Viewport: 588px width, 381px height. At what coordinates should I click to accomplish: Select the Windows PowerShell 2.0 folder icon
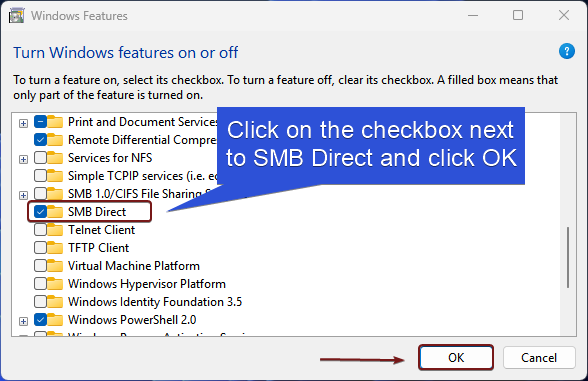[x=55, y=320]
